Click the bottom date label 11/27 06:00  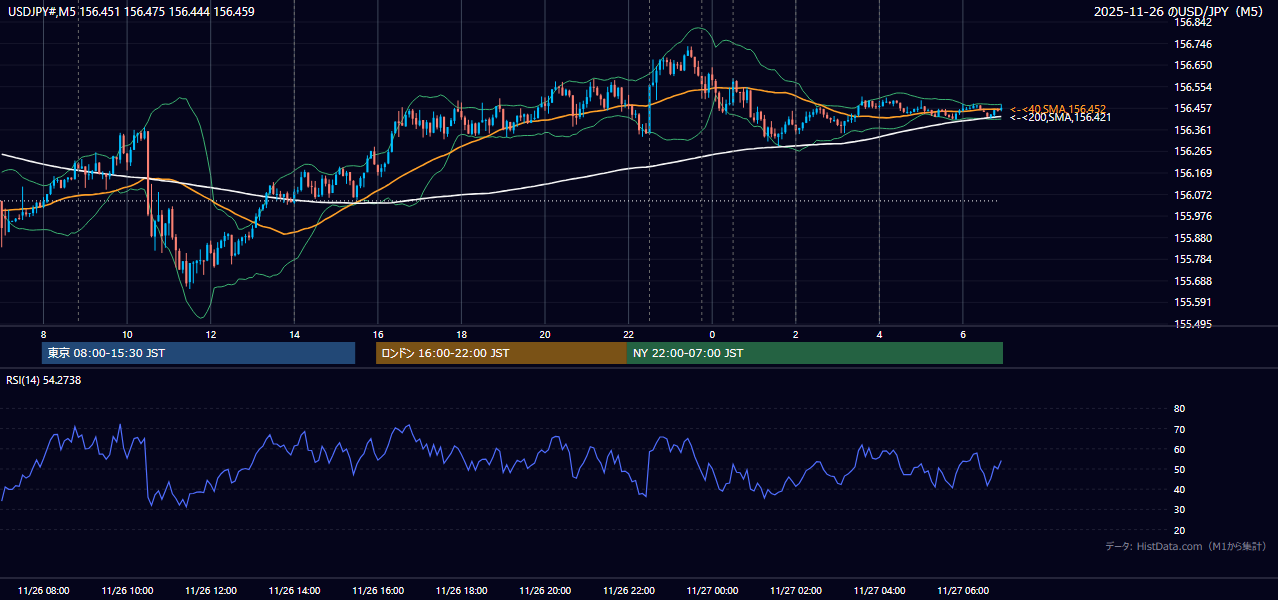[x=964, y=591]
